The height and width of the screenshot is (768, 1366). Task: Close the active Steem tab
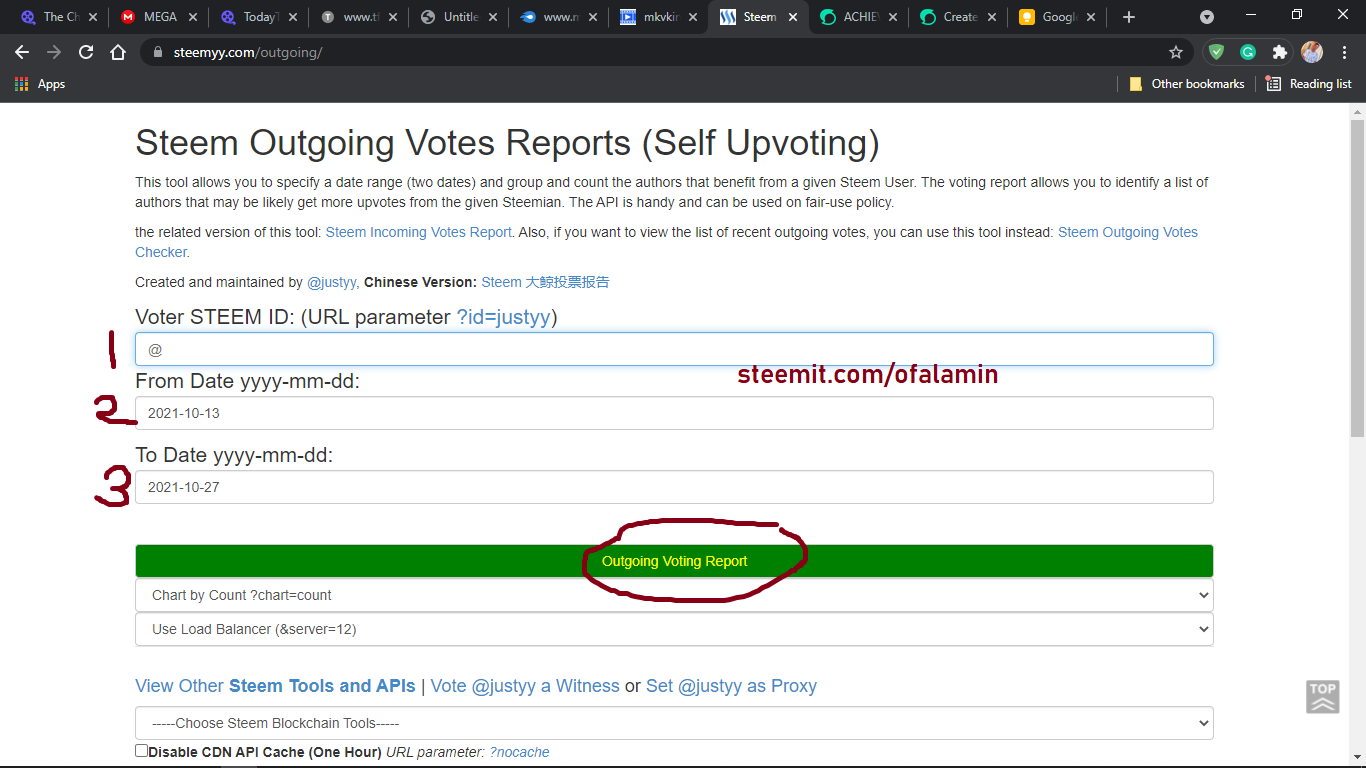[793, 17]
